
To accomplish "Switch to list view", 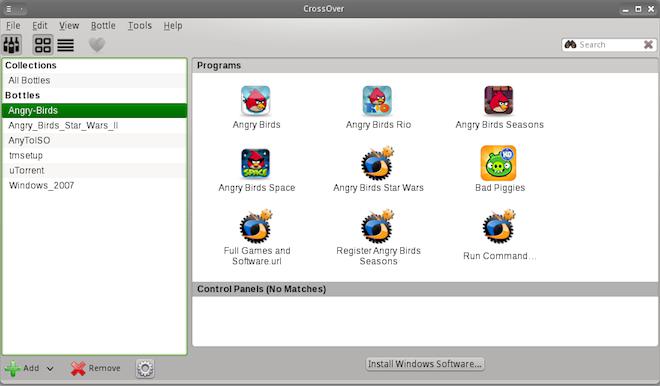I will (66, 45).
